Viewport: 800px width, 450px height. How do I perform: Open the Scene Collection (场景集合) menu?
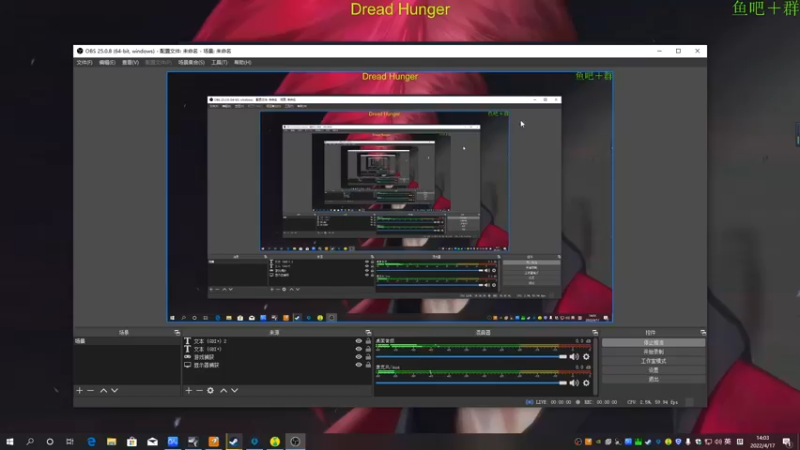pos(191,62)
